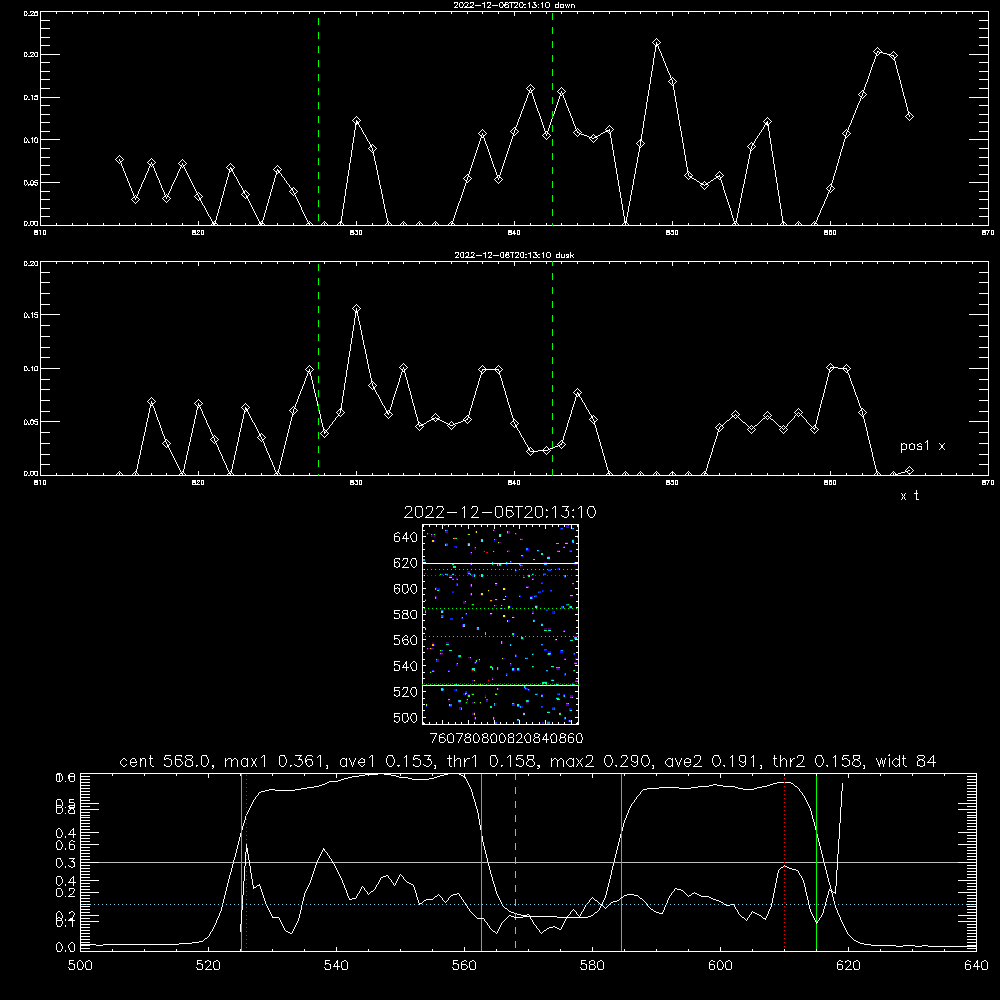Click the '500' label on bottom plot x-axis

[80, 966]
